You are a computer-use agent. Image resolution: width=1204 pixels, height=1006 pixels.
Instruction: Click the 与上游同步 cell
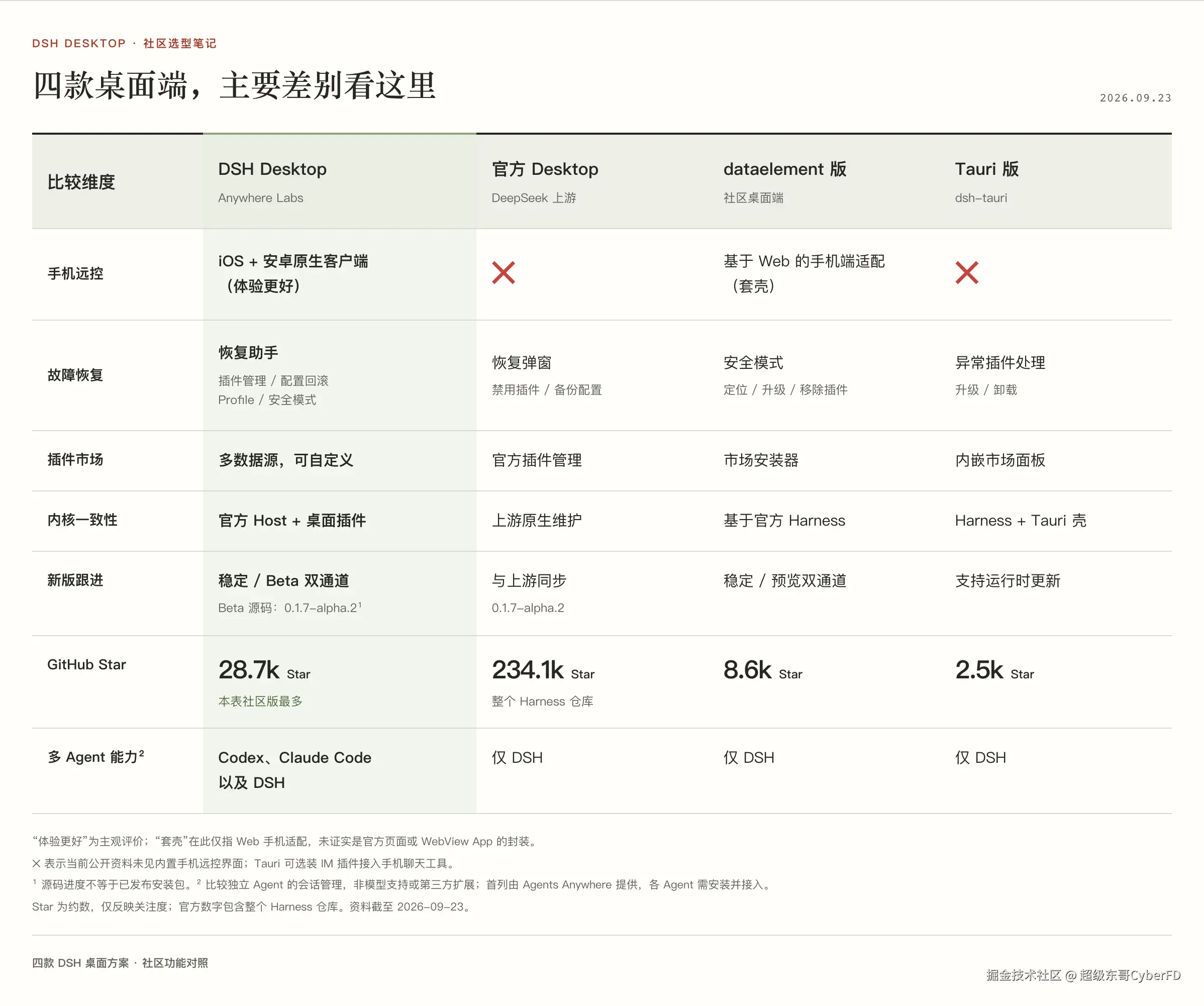[529, 581]
